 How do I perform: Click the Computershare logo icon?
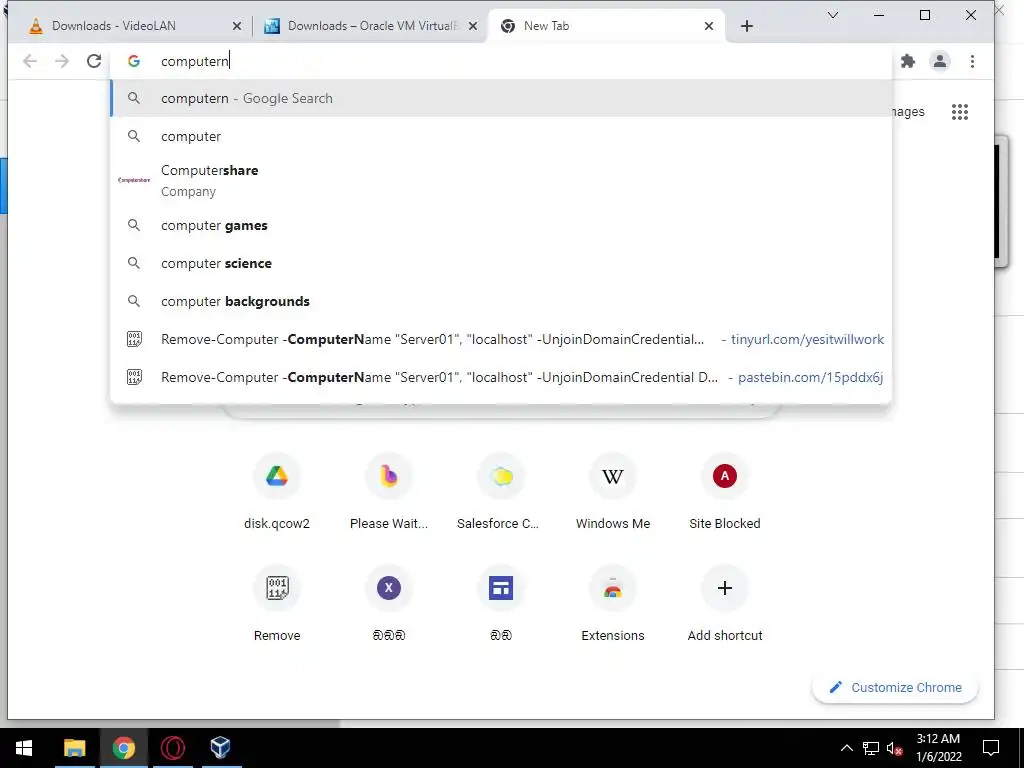click(x=134, y=180)
